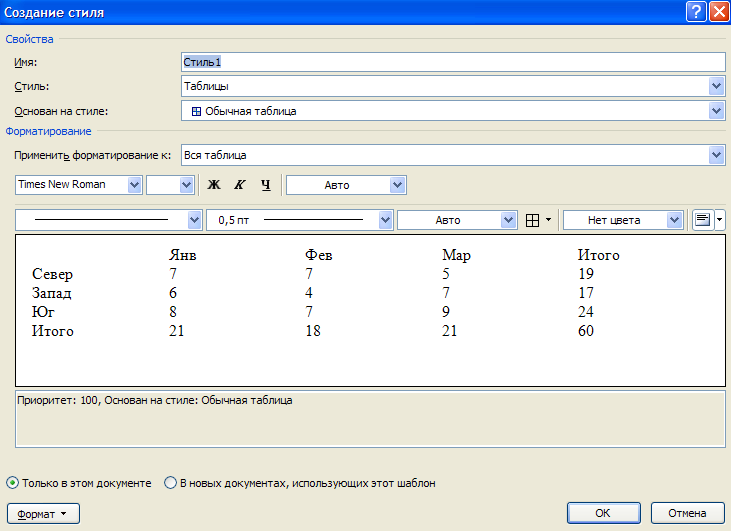This screenshot has width=731, height=531.
Task: Click the cell text alignment icon
Action: coord(702,220)
